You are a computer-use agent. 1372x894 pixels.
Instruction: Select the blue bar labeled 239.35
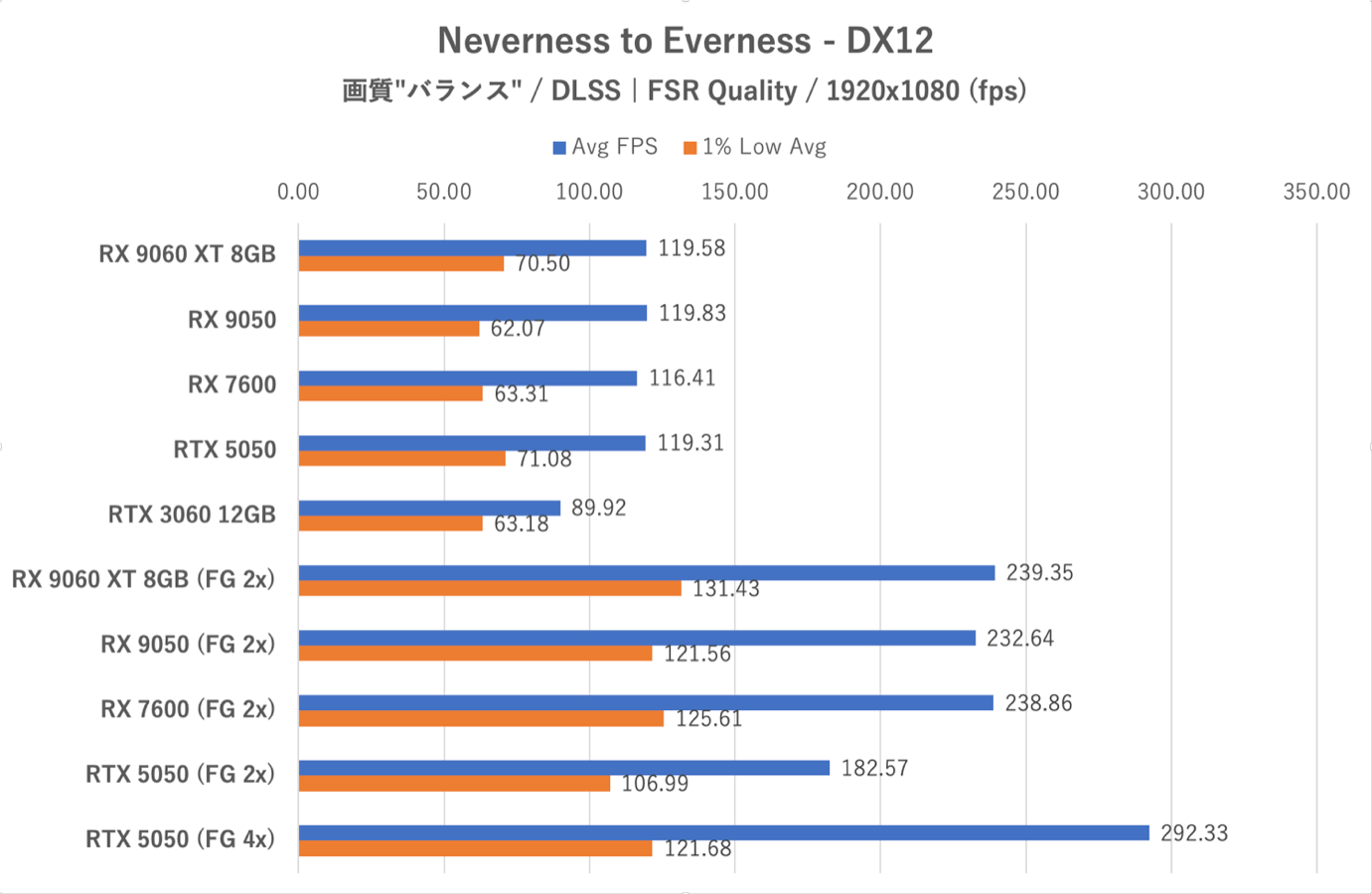point(647,573)
